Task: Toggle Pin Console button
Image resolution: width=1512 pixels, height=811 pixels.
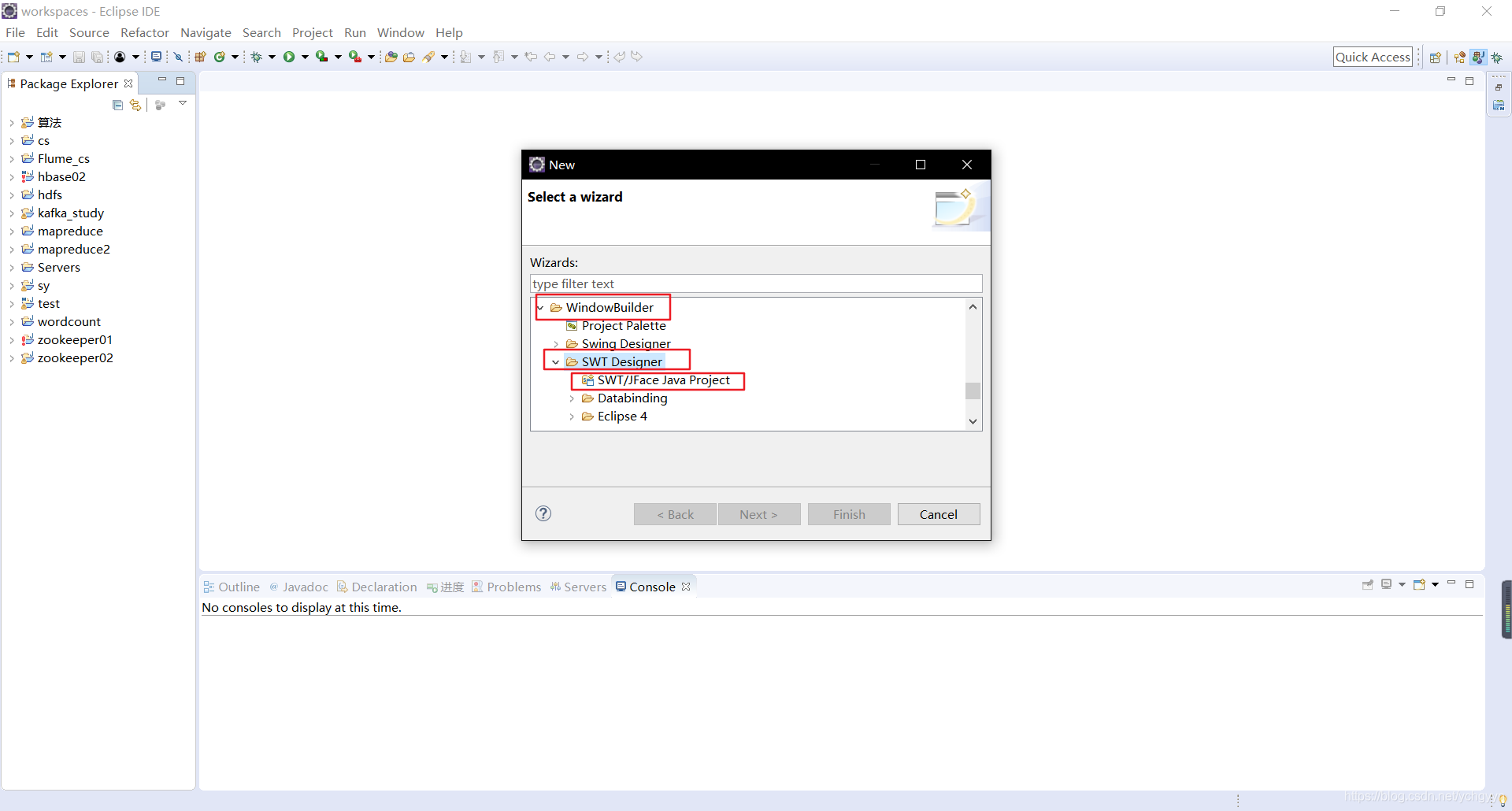Action: tap(1367, 584)
